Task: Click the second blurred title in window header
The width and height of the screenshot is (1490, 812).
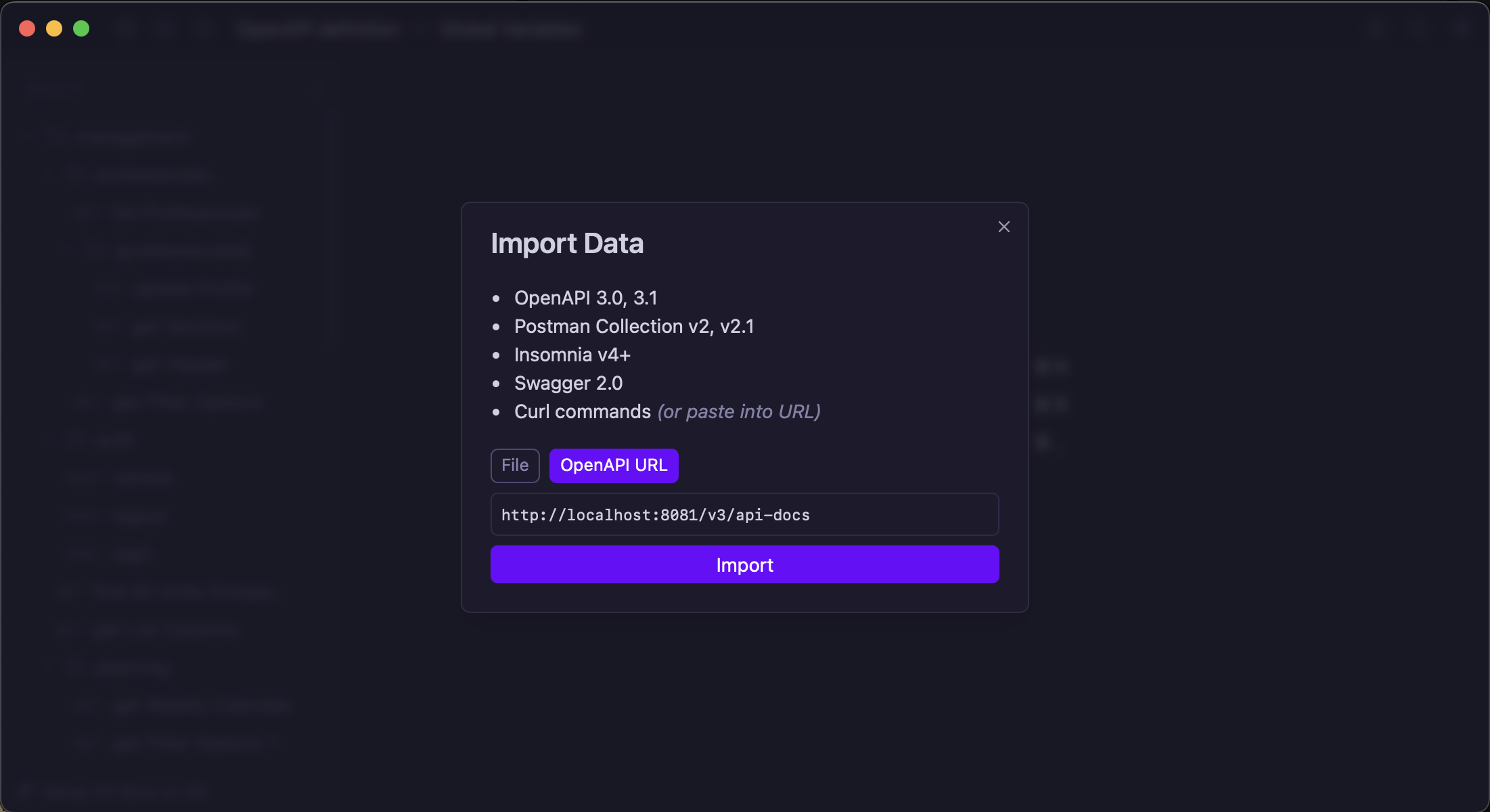Action: 511,30
